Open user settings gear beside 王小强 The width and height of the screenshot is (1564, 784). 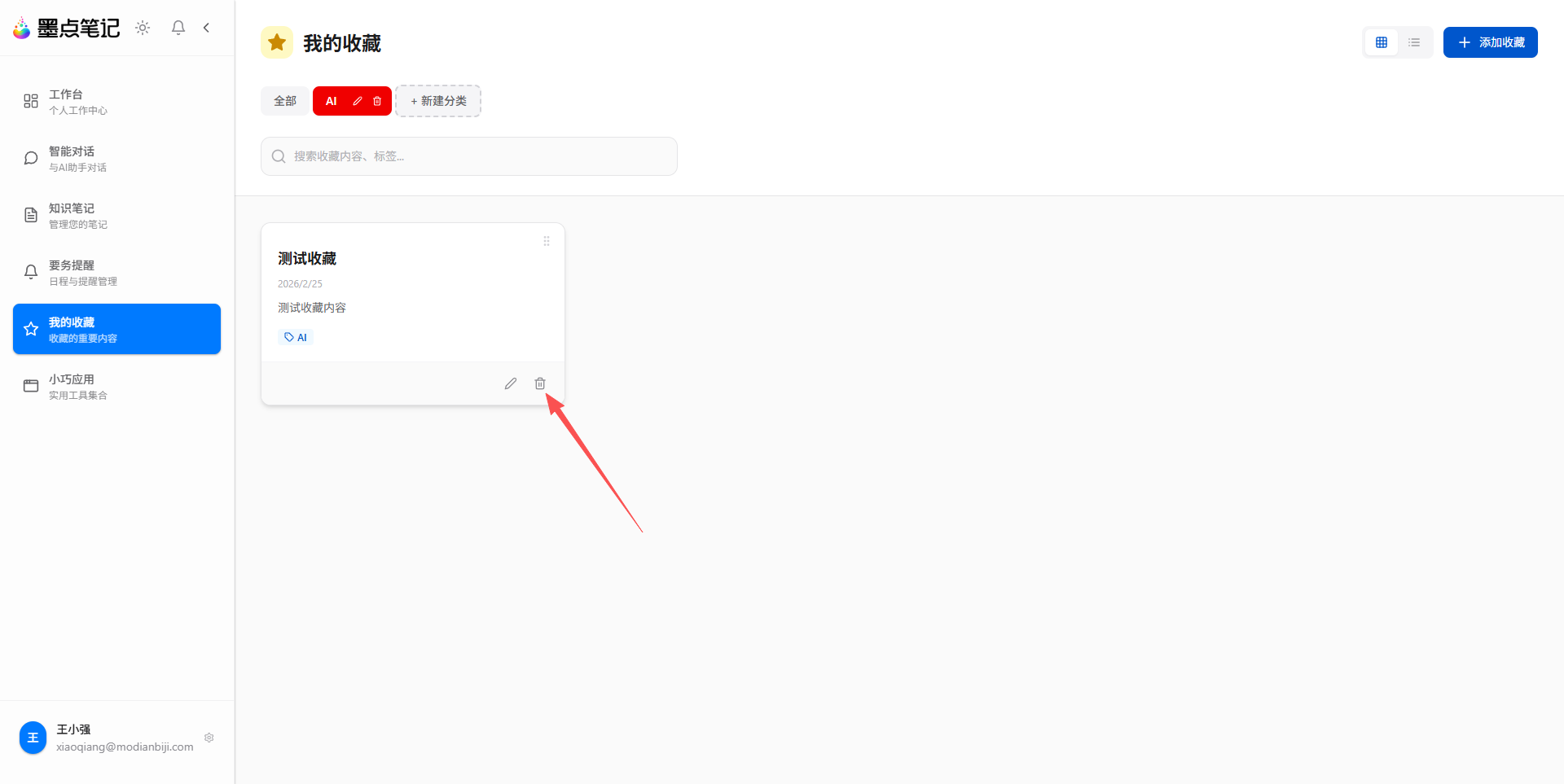(209, 738)
